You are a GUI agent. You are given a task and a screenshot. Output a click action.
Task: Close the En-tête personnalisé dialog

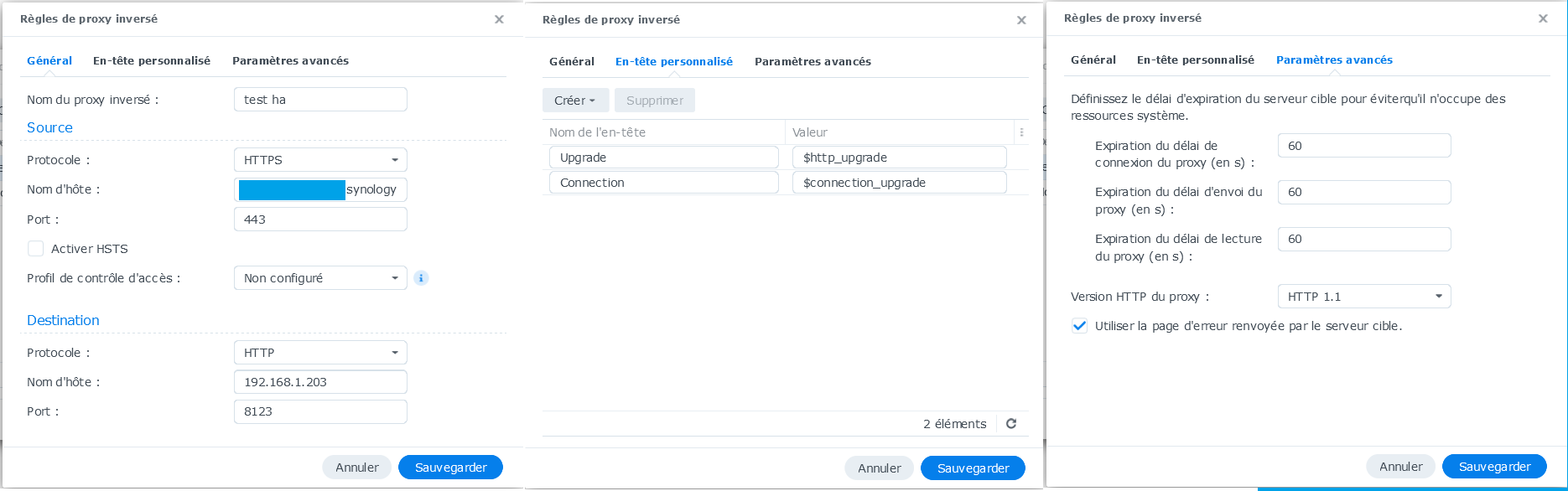tap(1021, 20)
